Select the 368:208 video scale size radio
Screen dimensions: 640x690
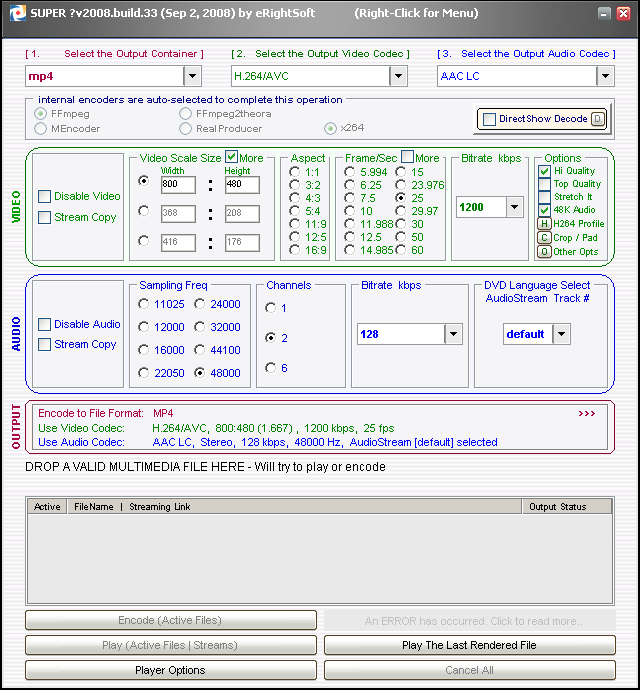point(143,211)
